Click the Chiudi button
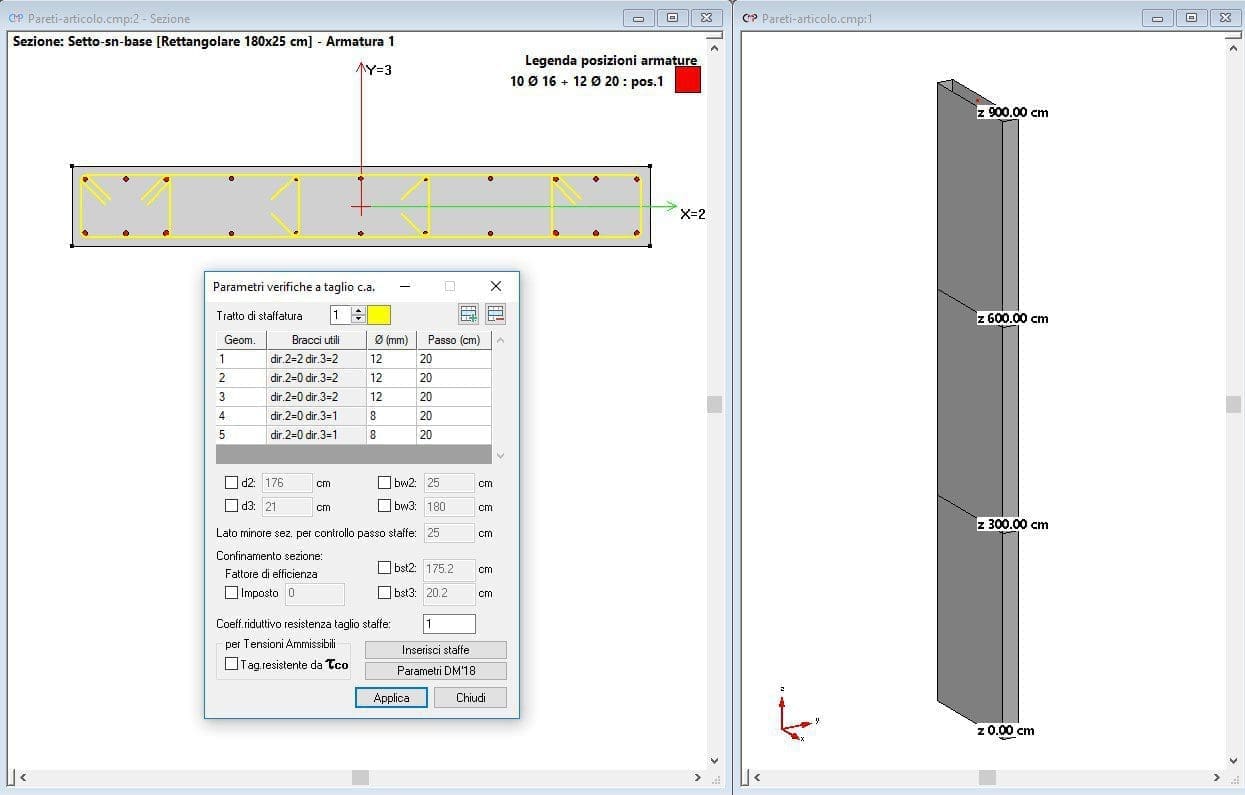This screenshot has height=795, width=1245. [470, 698]
